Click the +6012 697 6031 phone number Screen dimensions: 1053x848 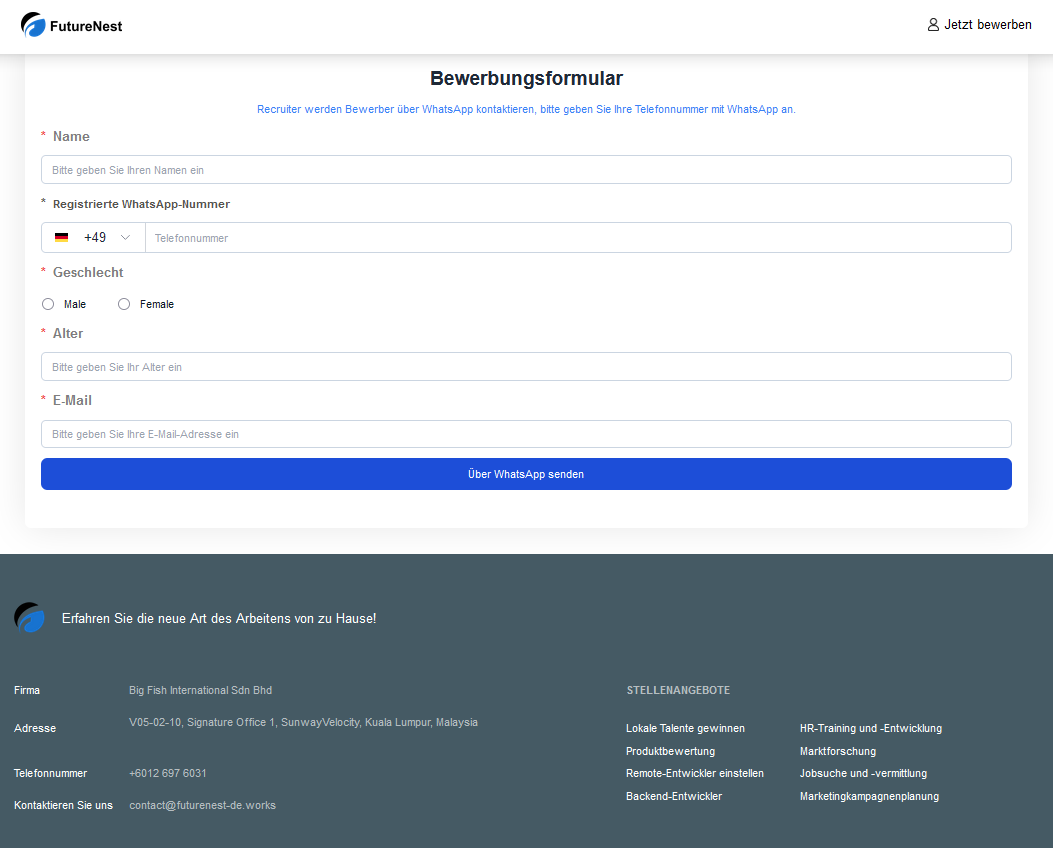click(x=168, y=773)
